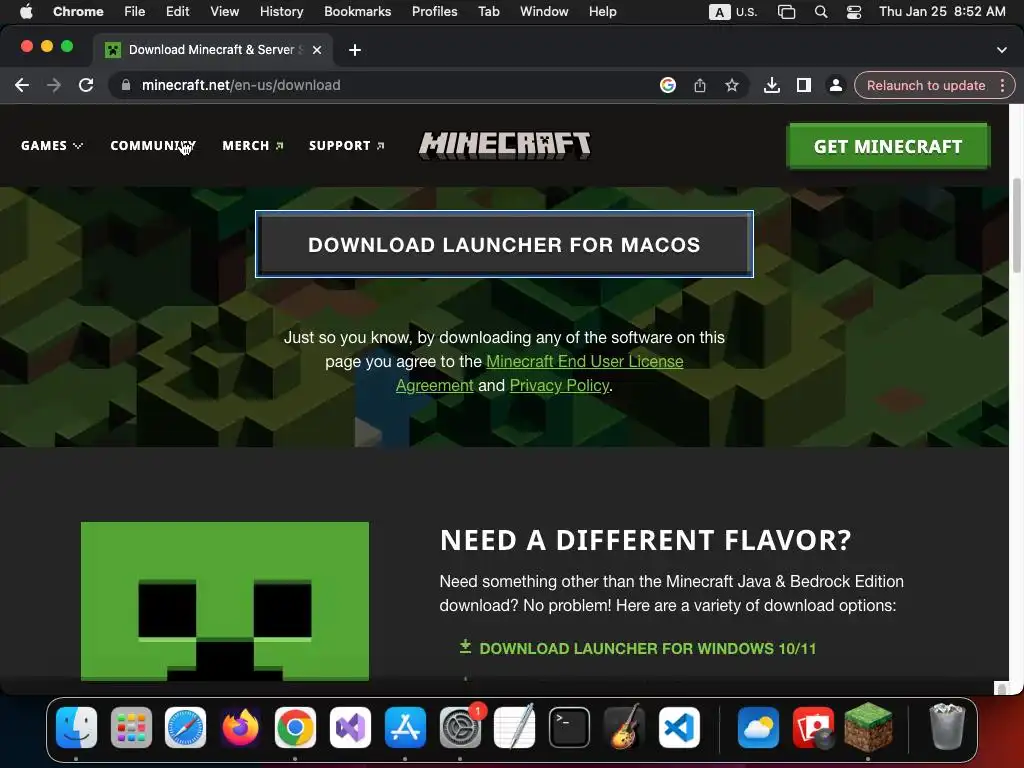Reload the Minecraft download page
Image resolution: width=1024 pixels, height=768 pixels.
pyautogui.click(x=86, y=85)
